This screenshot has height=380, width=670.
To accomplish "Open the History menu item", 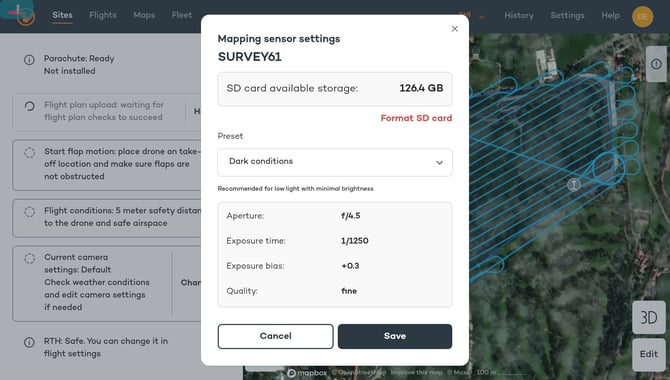I will (519, 15).
